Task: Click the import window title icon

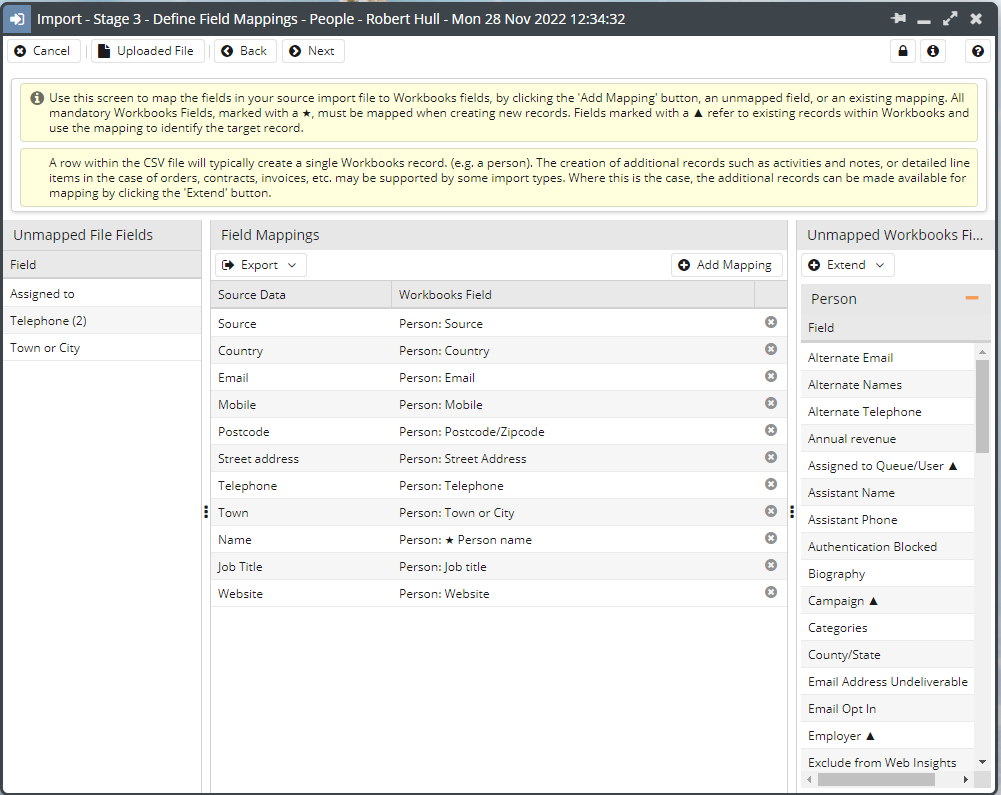Action: click(17, 19)
